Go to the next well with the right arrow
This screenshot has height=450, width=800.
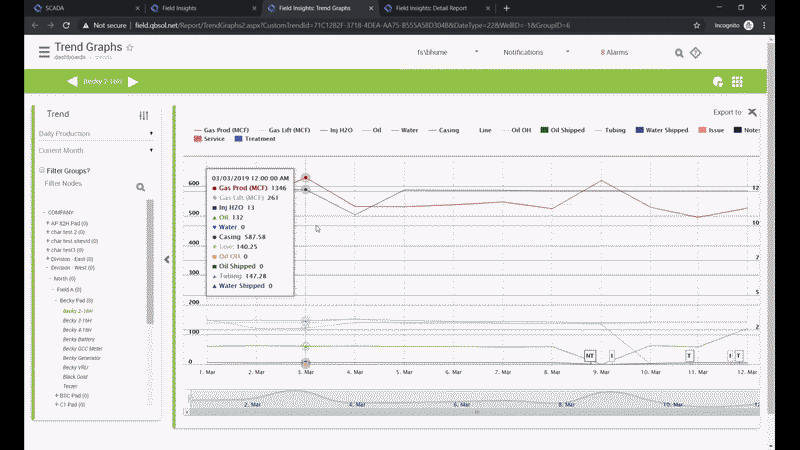pyautogui.click(x=133, y=82)
